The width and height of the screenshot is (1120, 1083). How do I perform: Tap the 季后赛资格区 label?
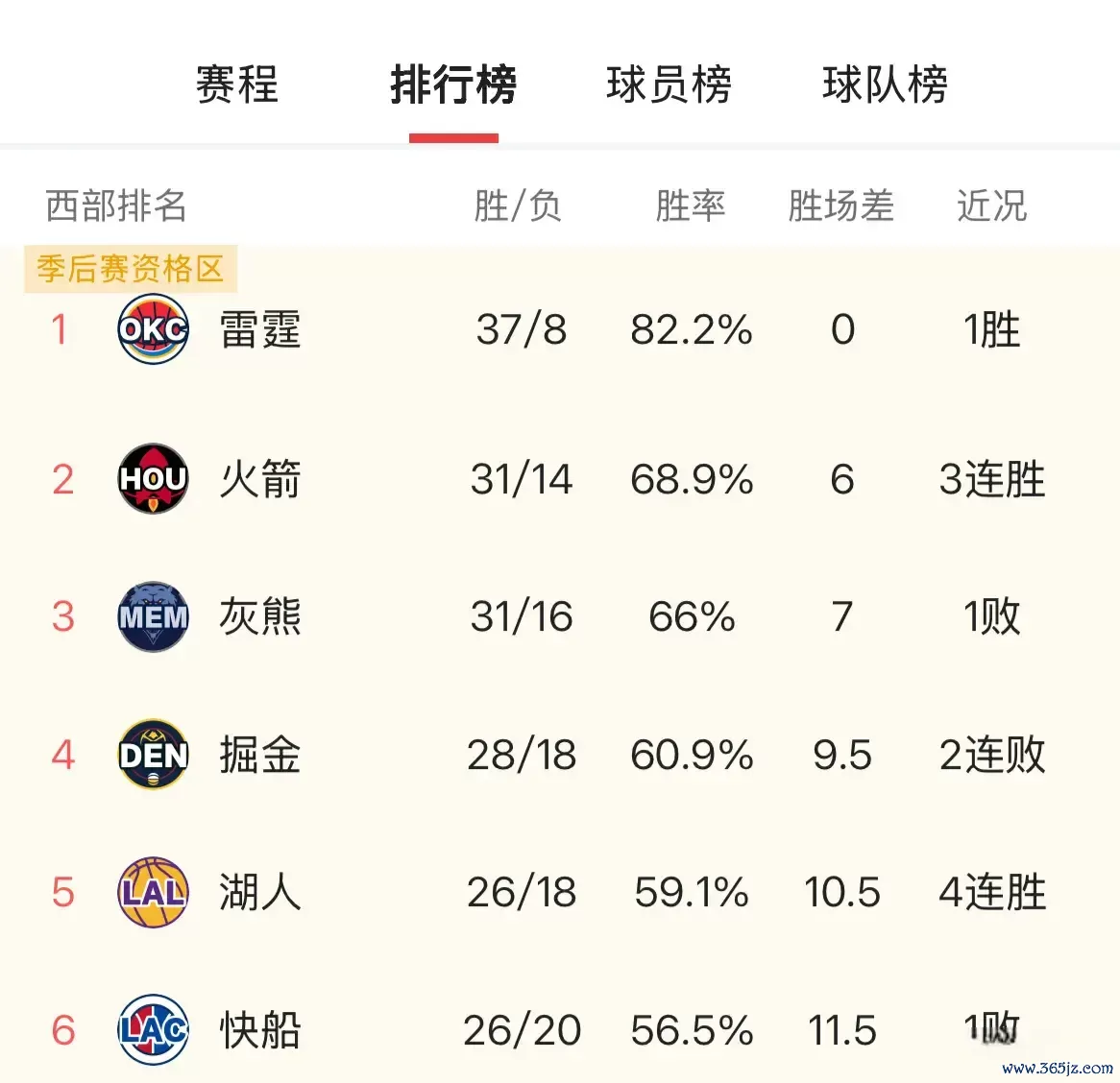(x=131, y=269)
